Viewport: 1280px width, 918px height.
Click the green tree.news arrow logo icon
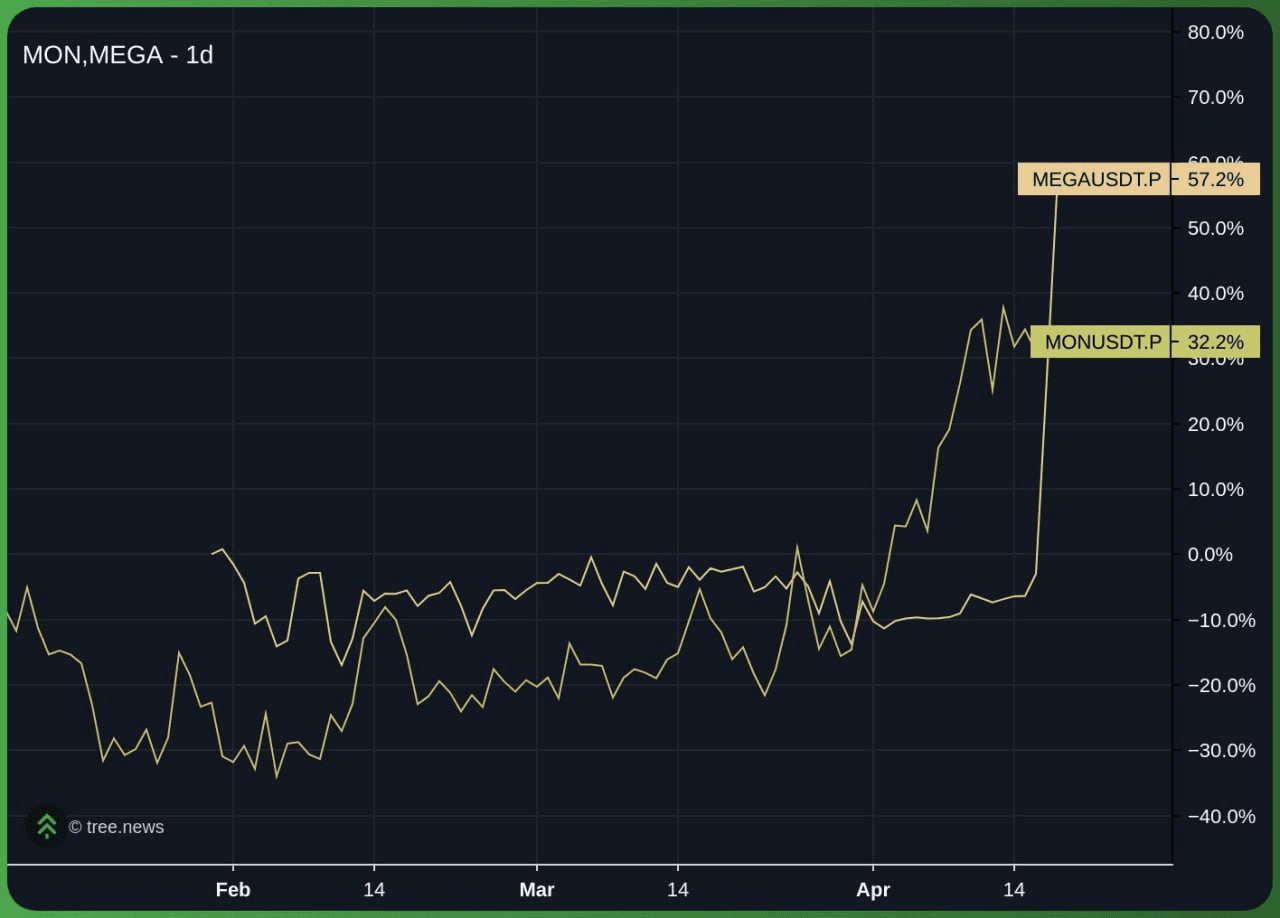pyautogui.click(x=46, y=825)
